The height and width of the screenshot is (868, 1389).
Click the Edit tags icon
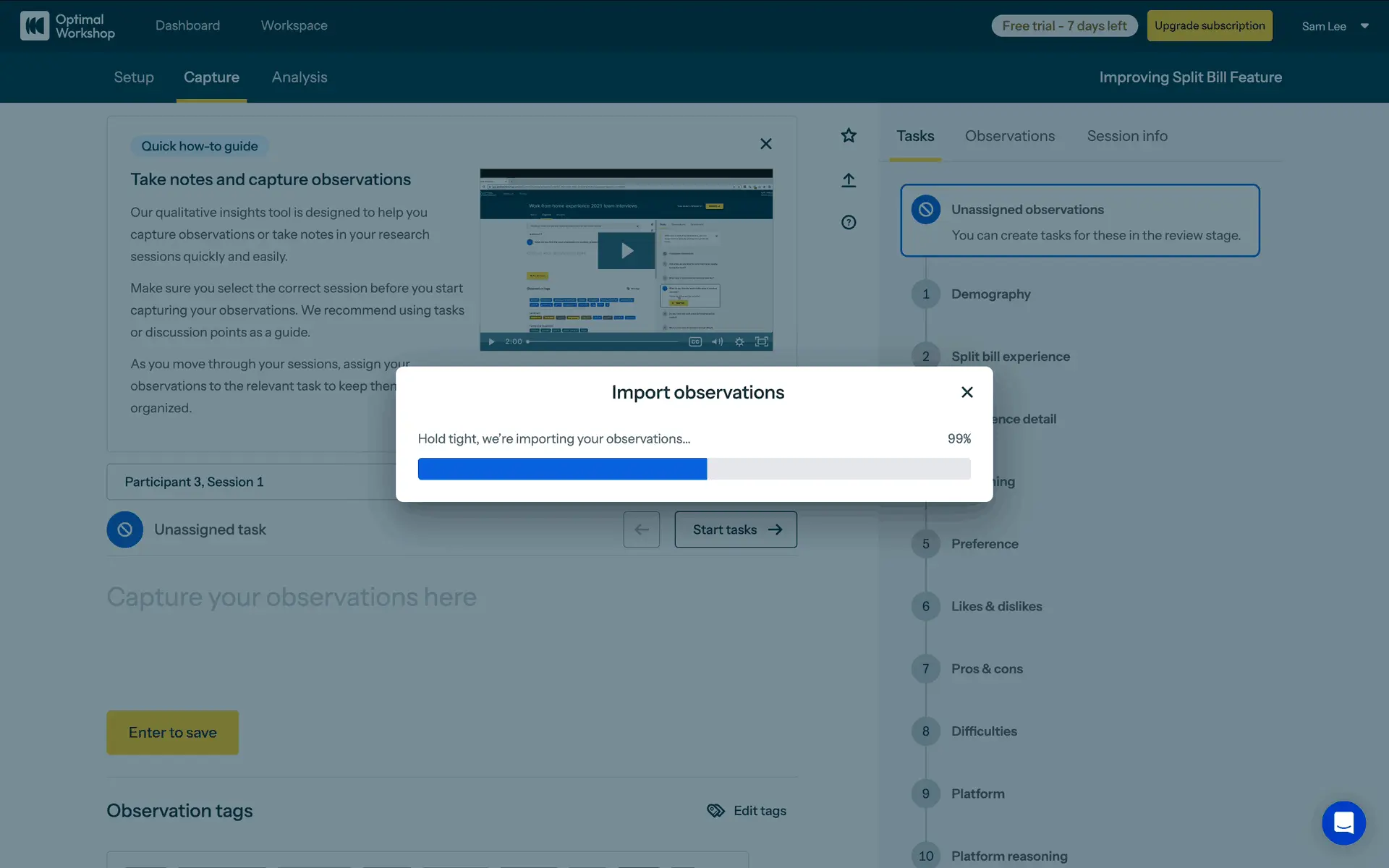715,810
